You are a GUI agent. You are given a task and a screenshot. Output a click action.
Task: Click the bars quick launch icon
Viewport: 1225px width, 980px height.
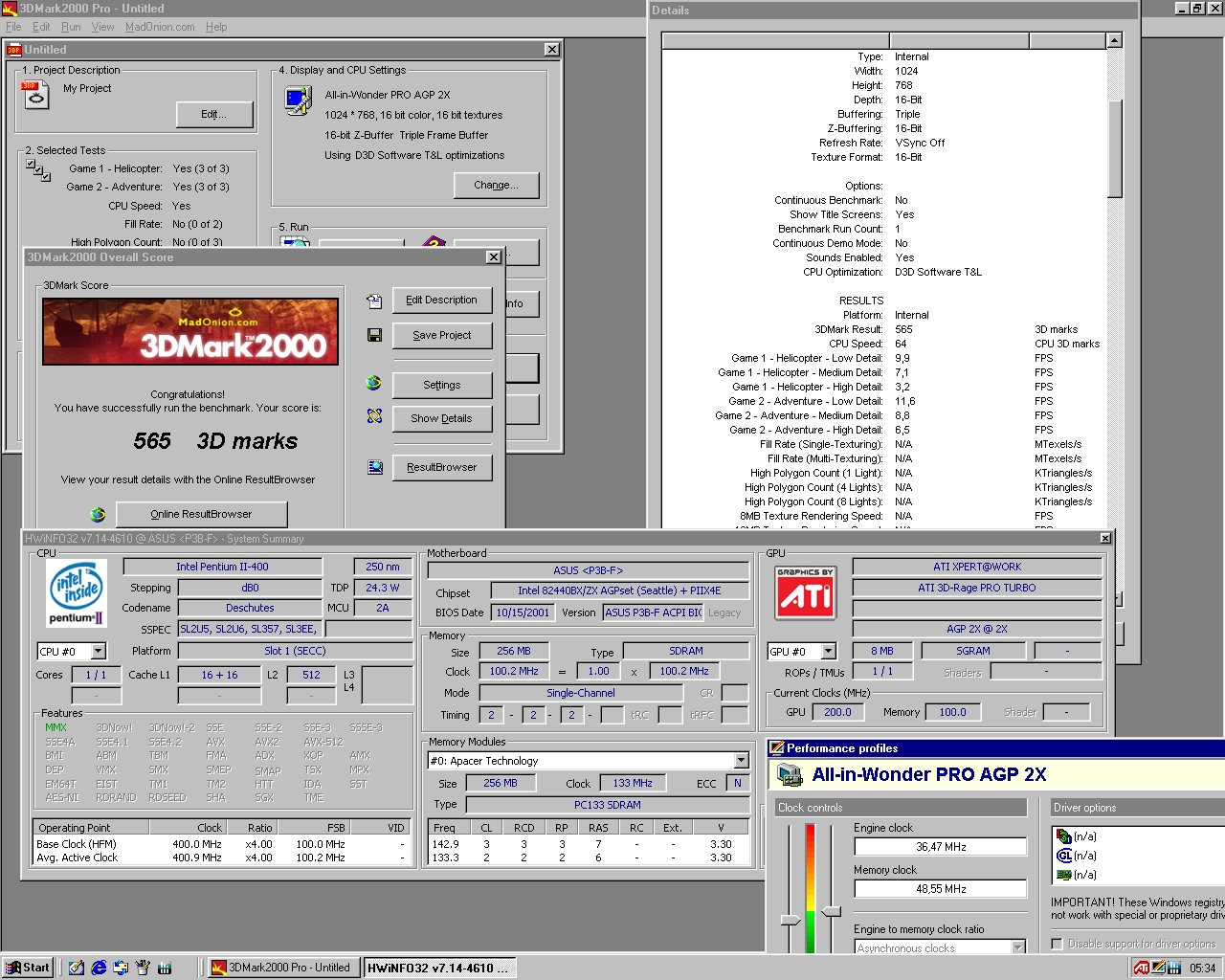[165, 968]
